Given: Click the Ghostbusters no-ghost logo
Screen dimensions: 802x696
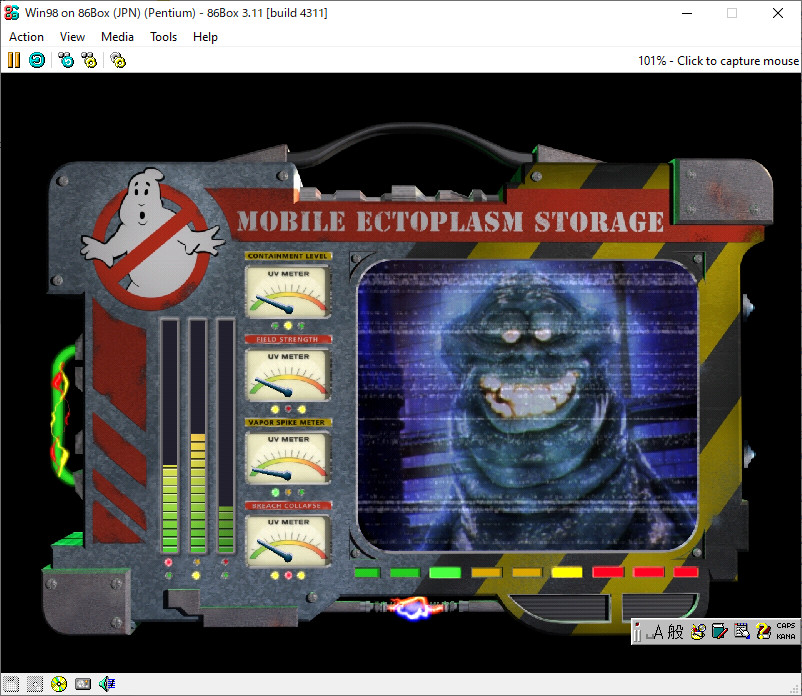Looking at the screenshot, I should tap(152, 239).
